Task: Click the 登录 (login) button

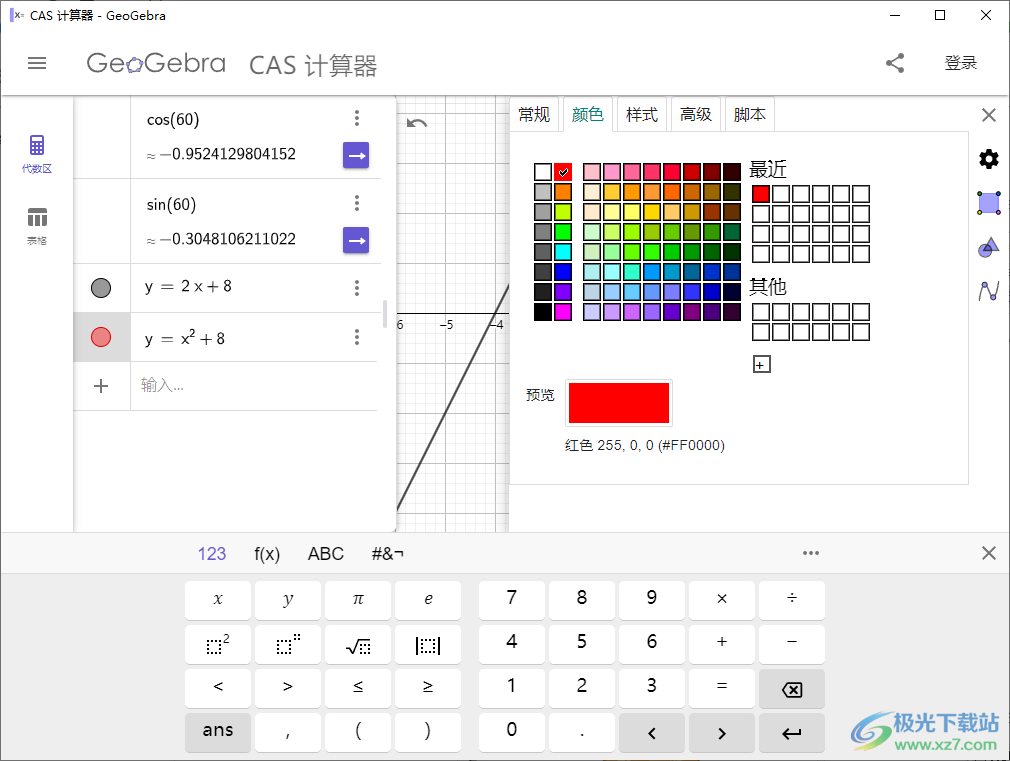Action: (960, 62)
